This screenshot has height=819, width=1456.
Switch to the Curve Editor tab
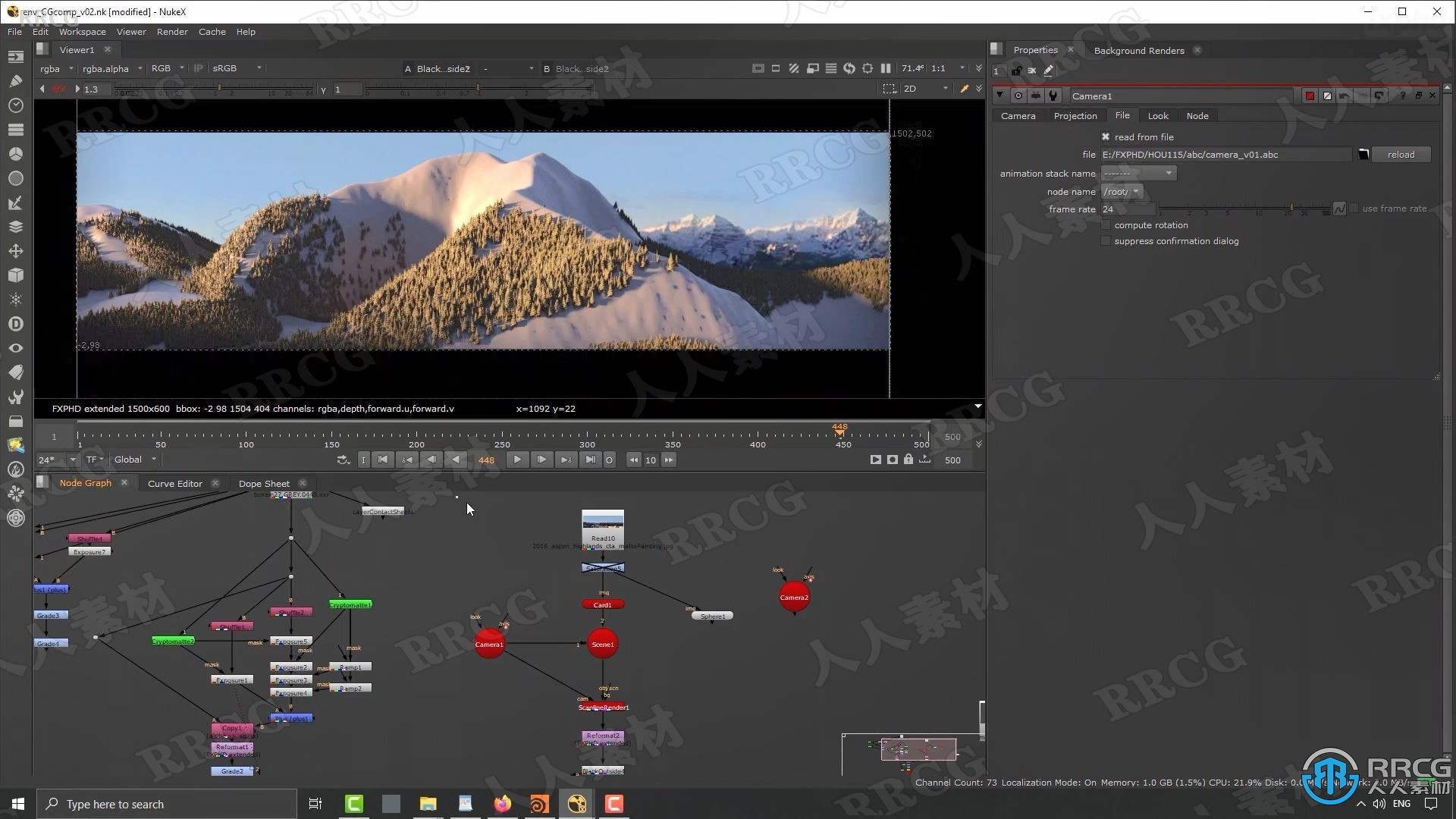(x=175, y=483)
